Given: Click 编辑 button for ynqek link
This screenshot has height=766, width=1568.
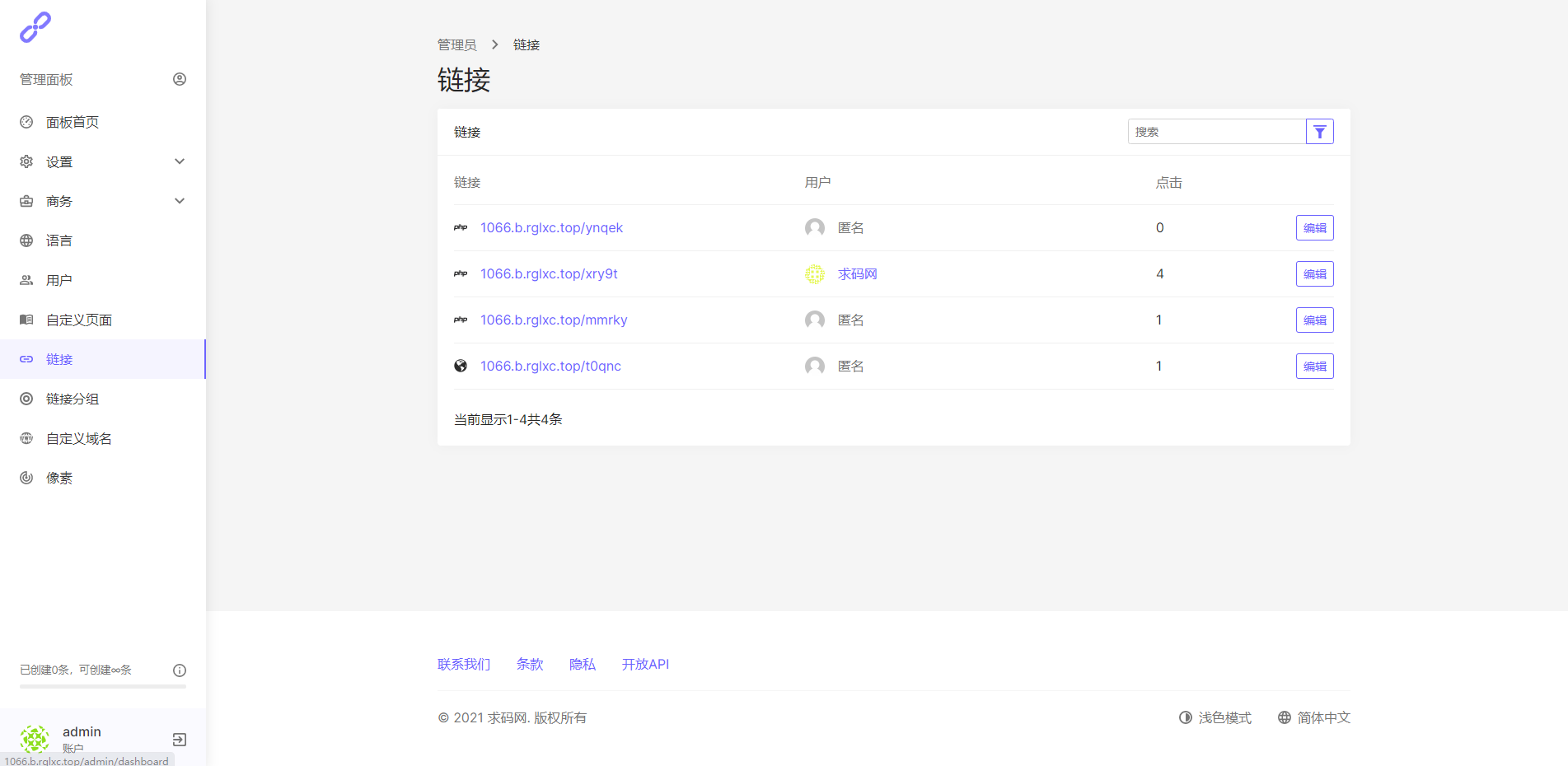Looking at the screenshot, I should click(x=1314, y=228).
